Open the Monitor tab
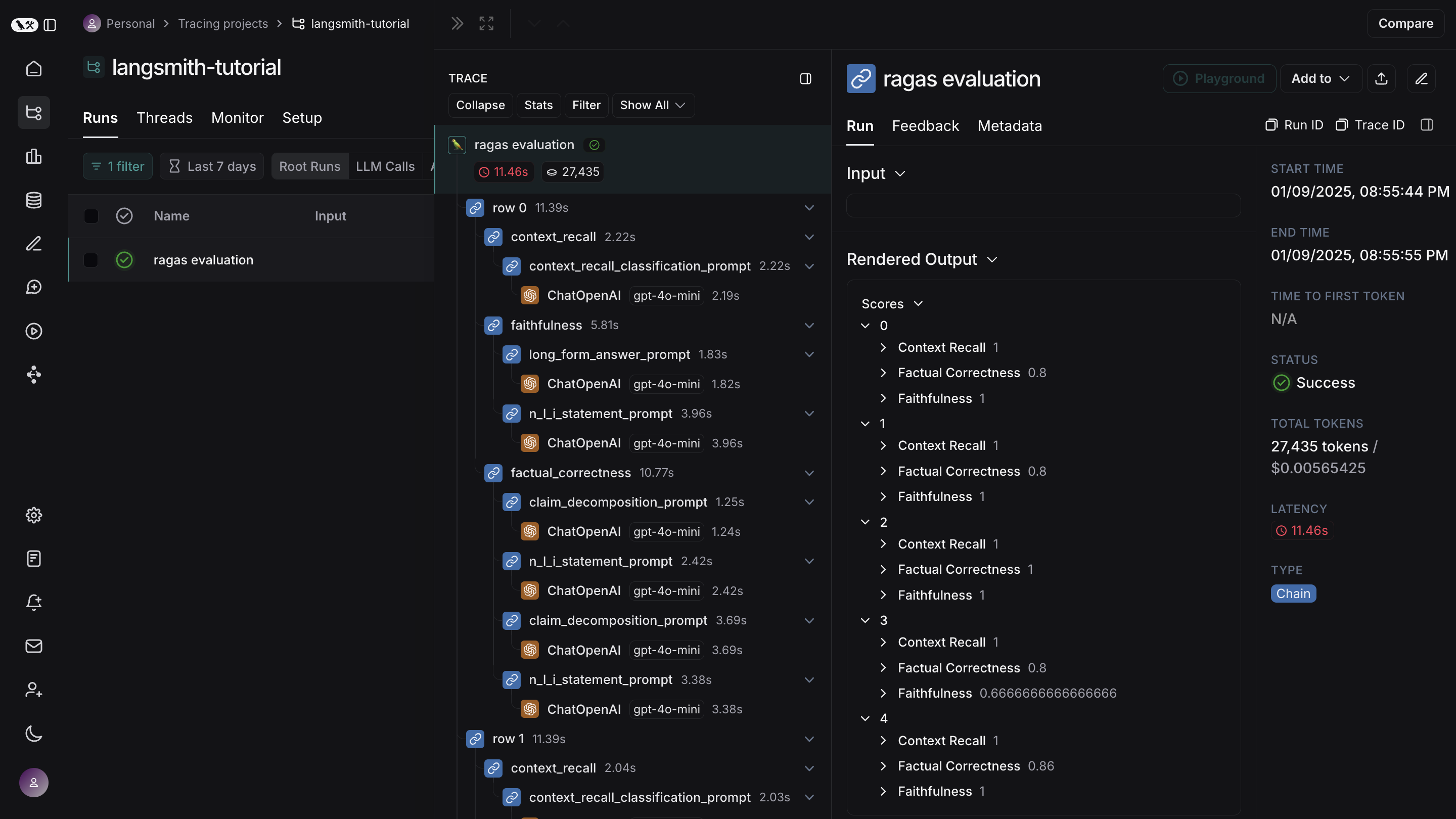 pos(238,118)
